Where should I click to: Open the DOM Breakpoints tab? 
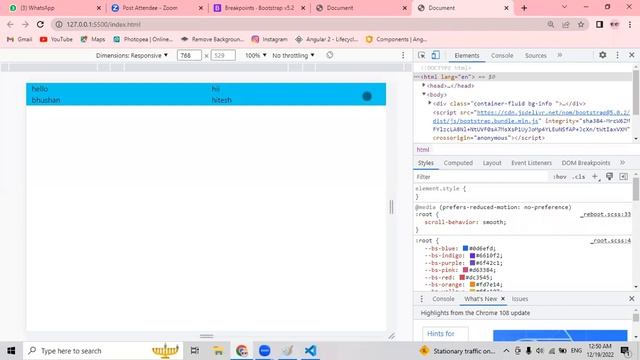coord(586,163)
